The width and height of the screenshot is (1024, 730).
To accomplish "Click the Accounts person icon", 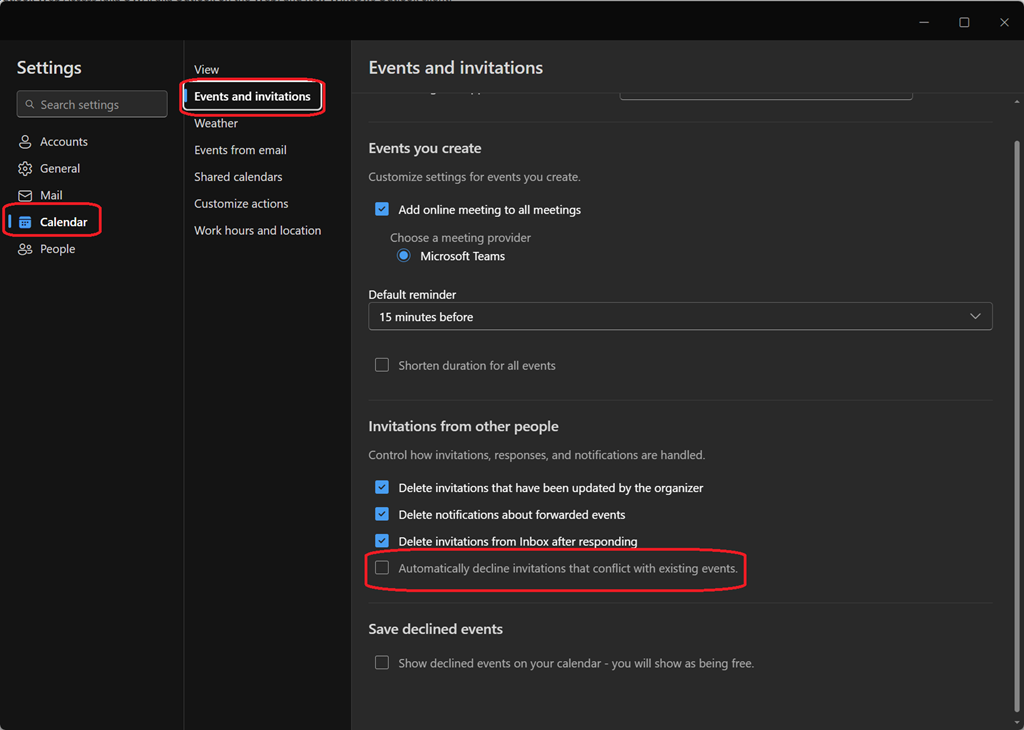I will (x=26, y=142).
